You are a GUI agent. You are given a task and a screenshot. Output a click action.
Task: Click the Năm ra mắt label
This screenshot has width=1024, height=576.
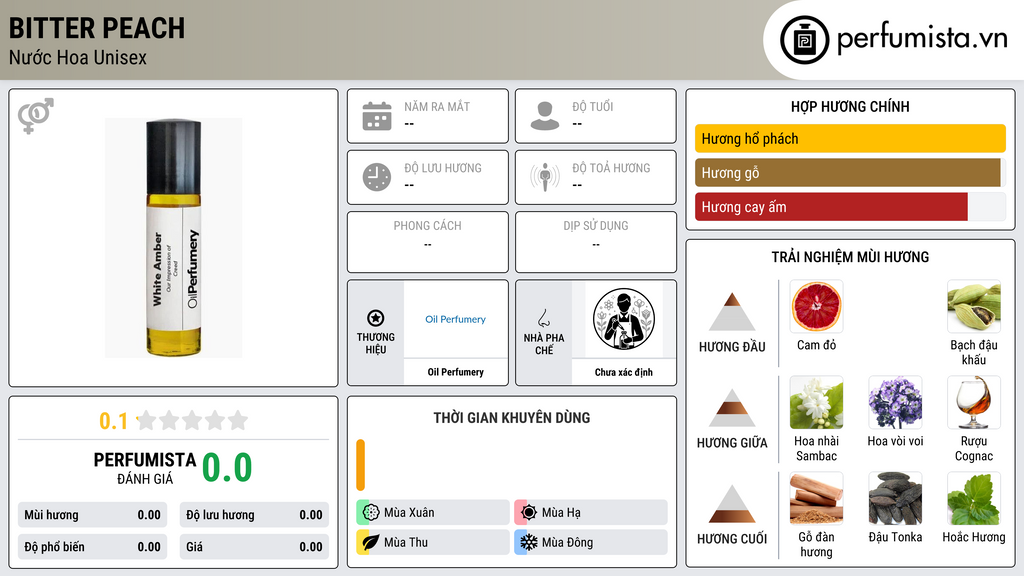[x=437, y=106]
